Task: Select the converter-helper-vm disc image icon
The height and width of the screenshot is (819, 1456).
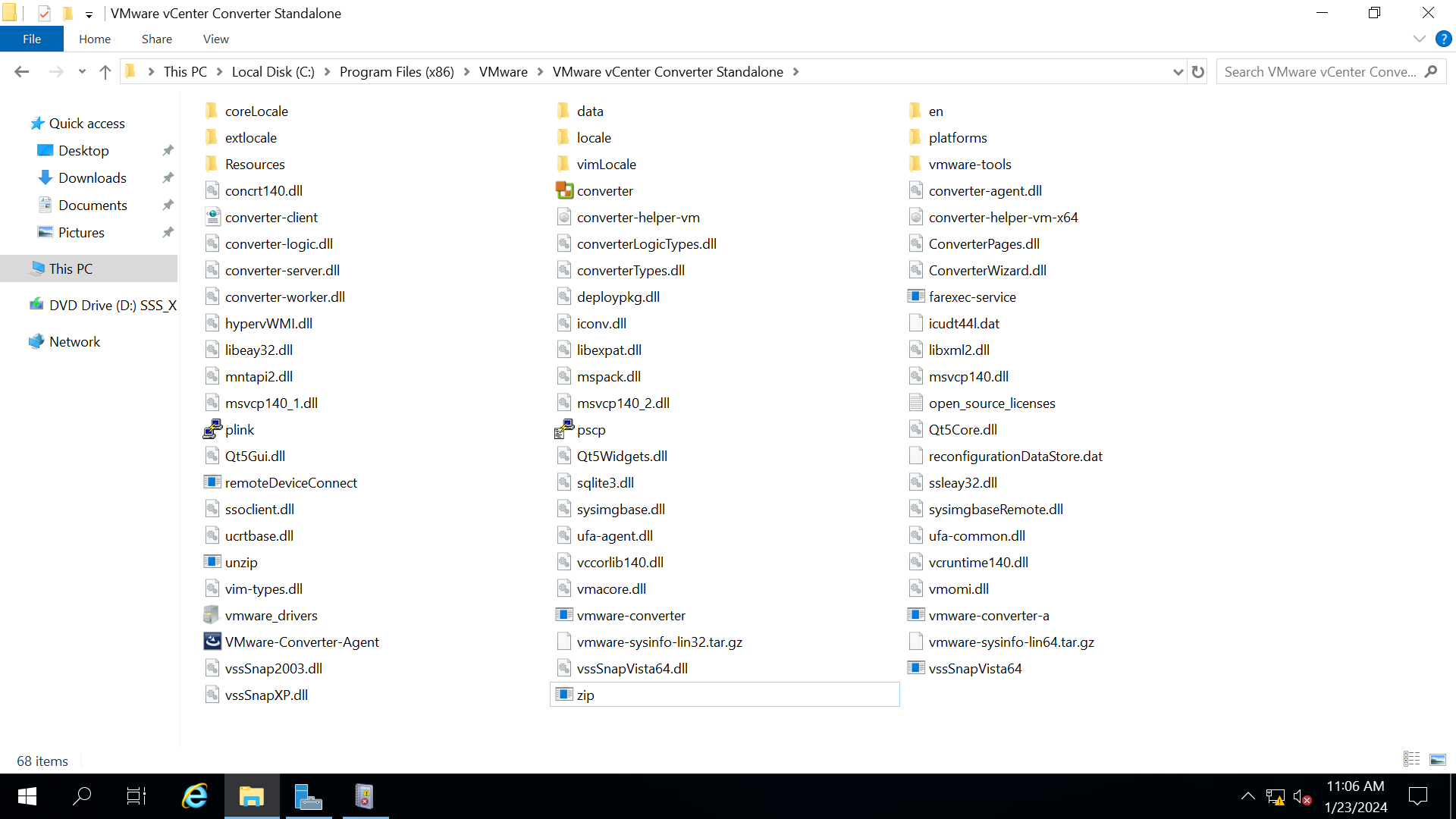Action: [x=564, y=217]
